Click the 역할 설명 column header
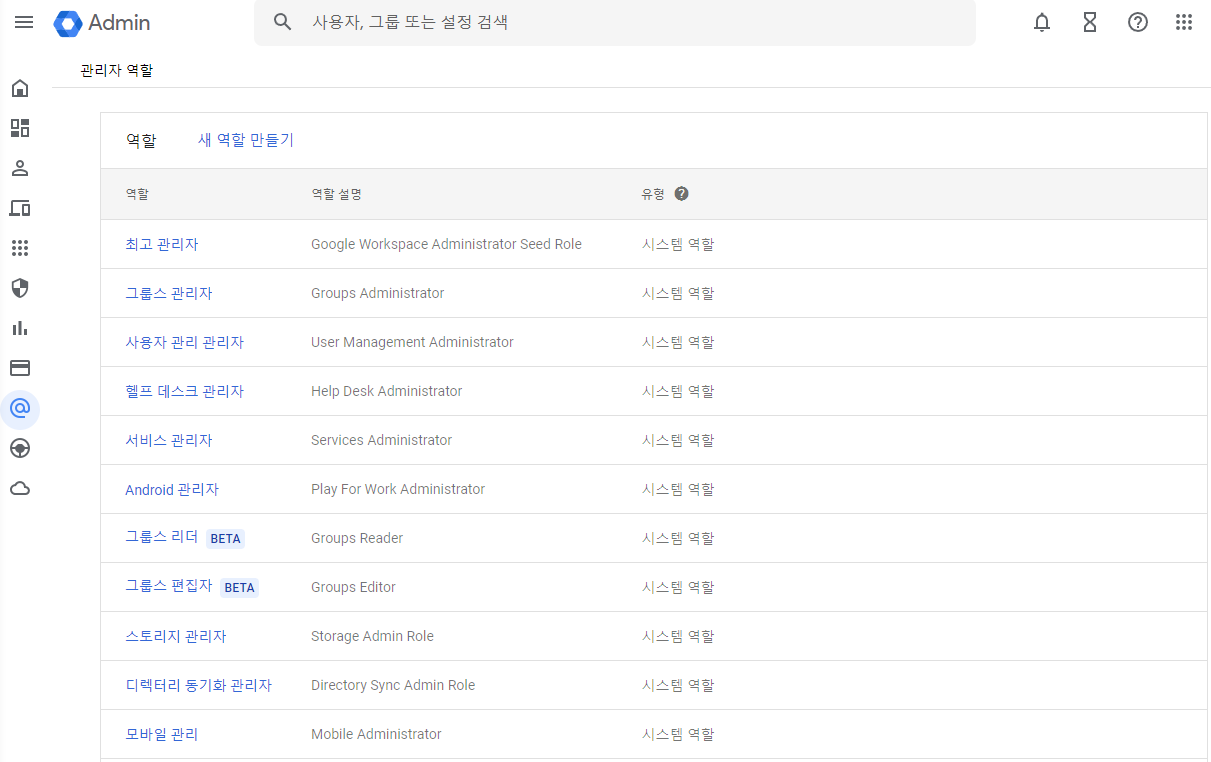 click(x=336, y=194)
